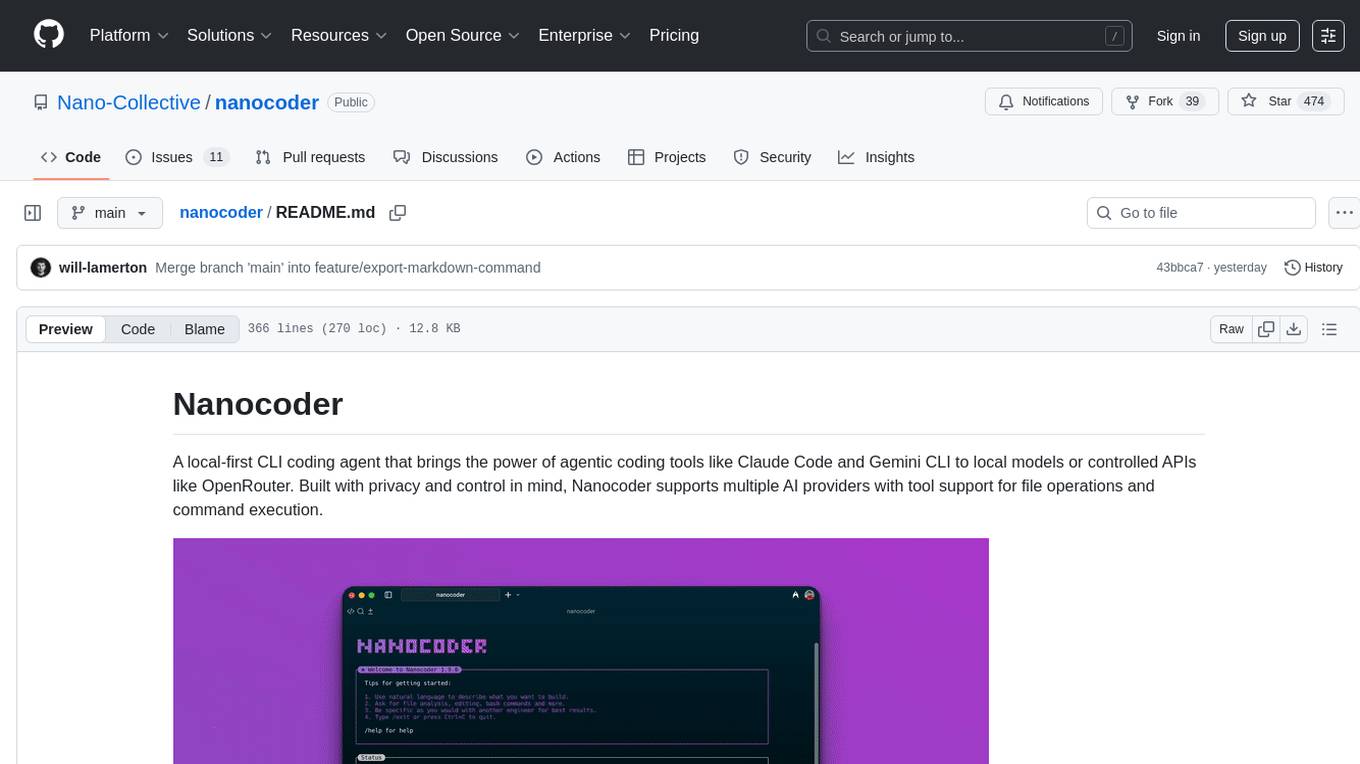Open GitHub homepage via Octocat logo
The height and width of the screenshot is (764, 1360).
pyautogui.click(x=49, y=35)
